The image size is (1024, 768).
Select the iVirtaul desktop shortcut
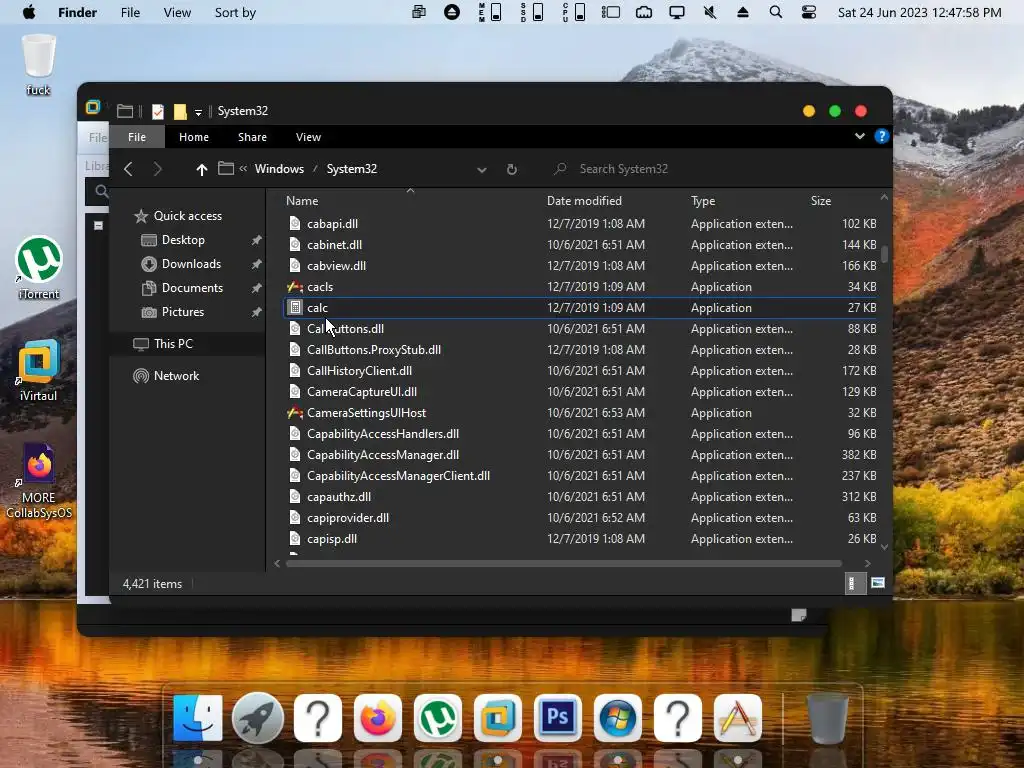[39, 370]
